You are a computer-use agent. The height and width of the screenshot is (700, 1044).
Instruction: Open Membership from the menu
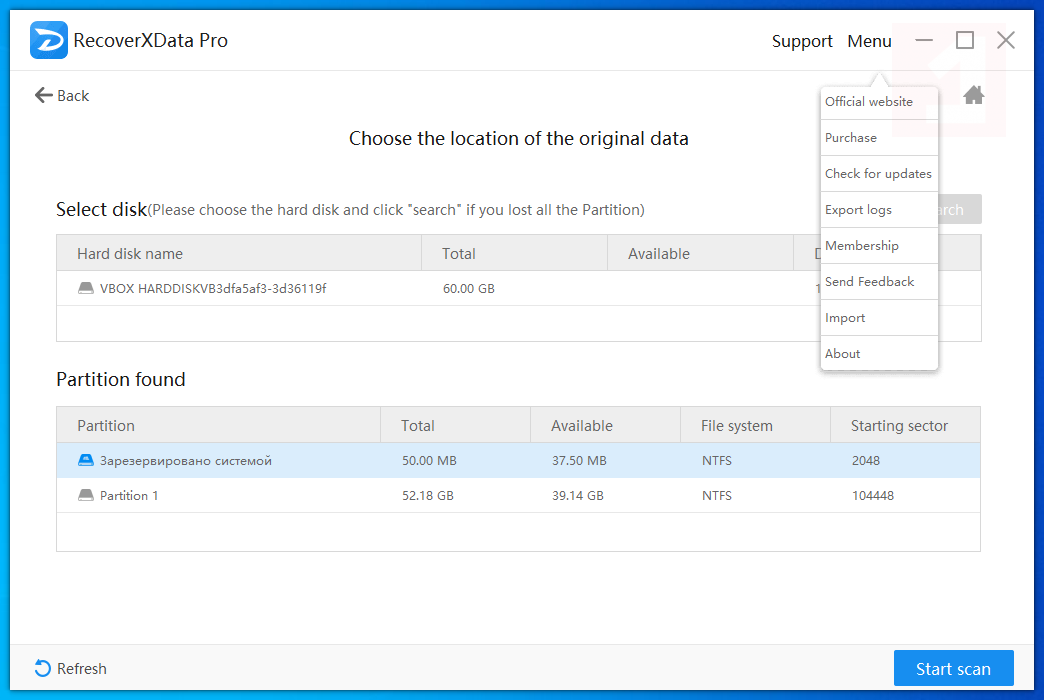tap(862, 246)
